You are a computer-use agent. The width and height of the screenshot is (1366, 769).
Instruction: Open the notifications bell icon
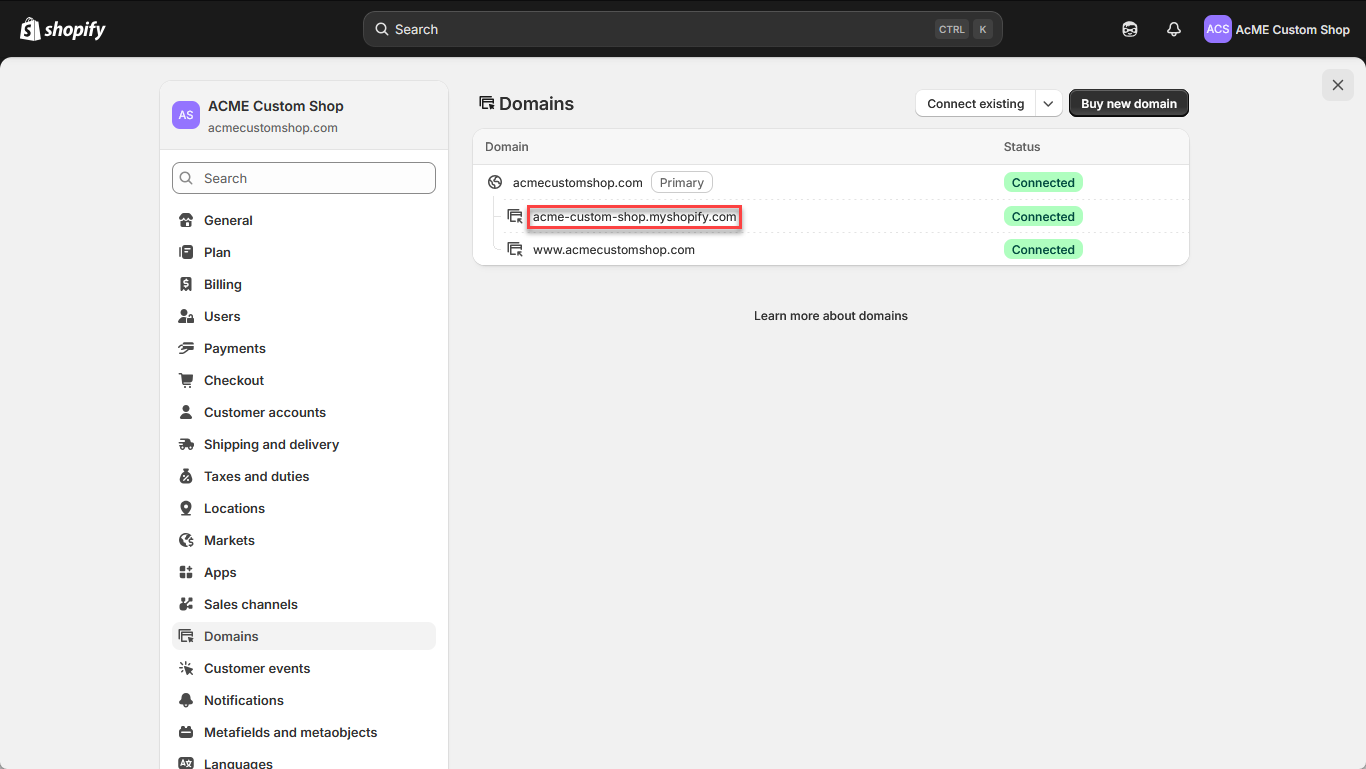pos(1174,29)
